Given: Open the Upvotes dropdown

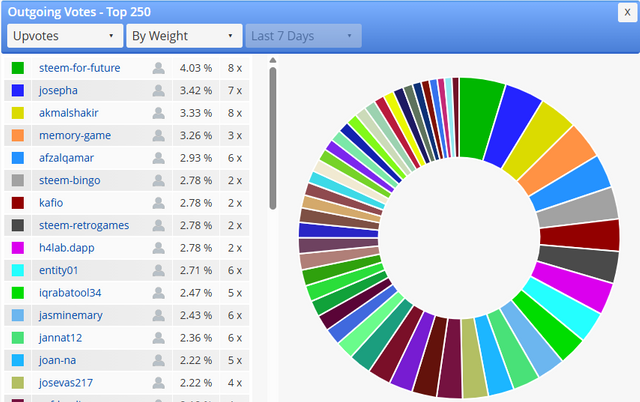Looking at the screenshot, I should click(x=65, y=36).
